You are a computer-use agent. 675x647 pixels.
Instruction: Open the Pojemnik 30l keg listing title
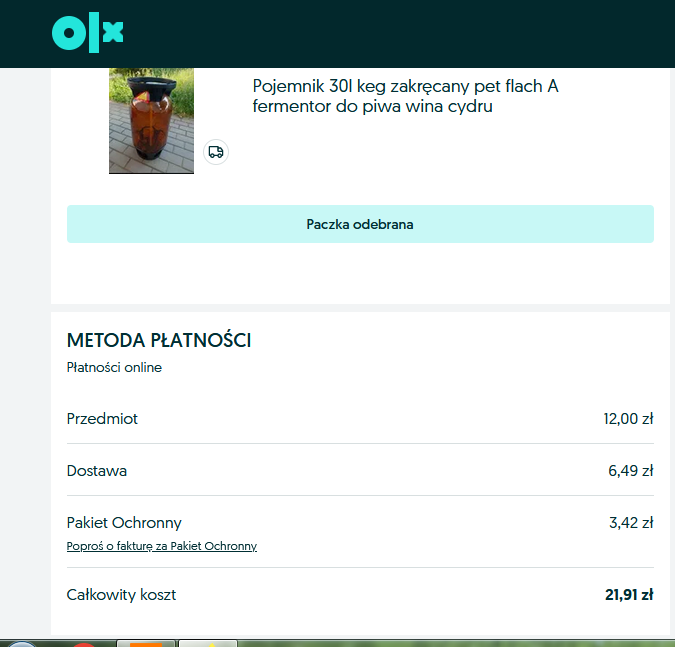405,96
